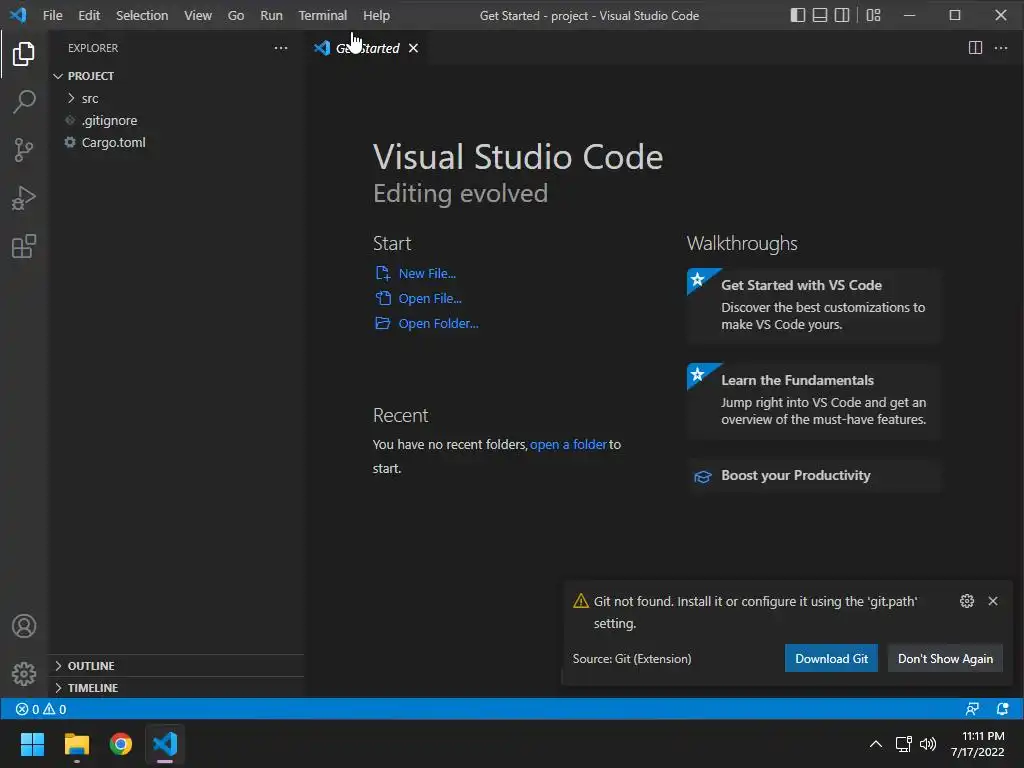1024x768 pixels.
Task: Toggle the secondary side bar layout icon
Action: pyautogui.click(x=842, y=15)
